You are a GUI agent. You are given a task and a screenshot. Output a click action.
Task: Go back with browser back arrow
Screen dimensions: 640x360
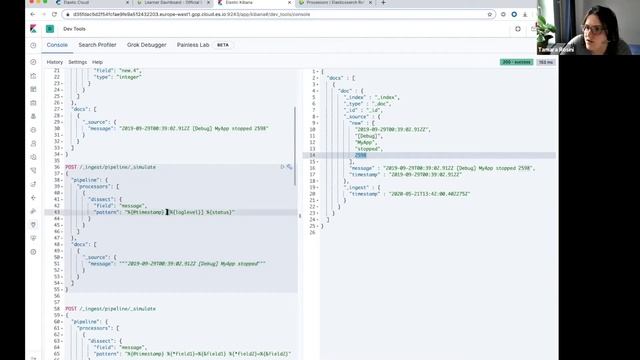[x=33, y=14]
